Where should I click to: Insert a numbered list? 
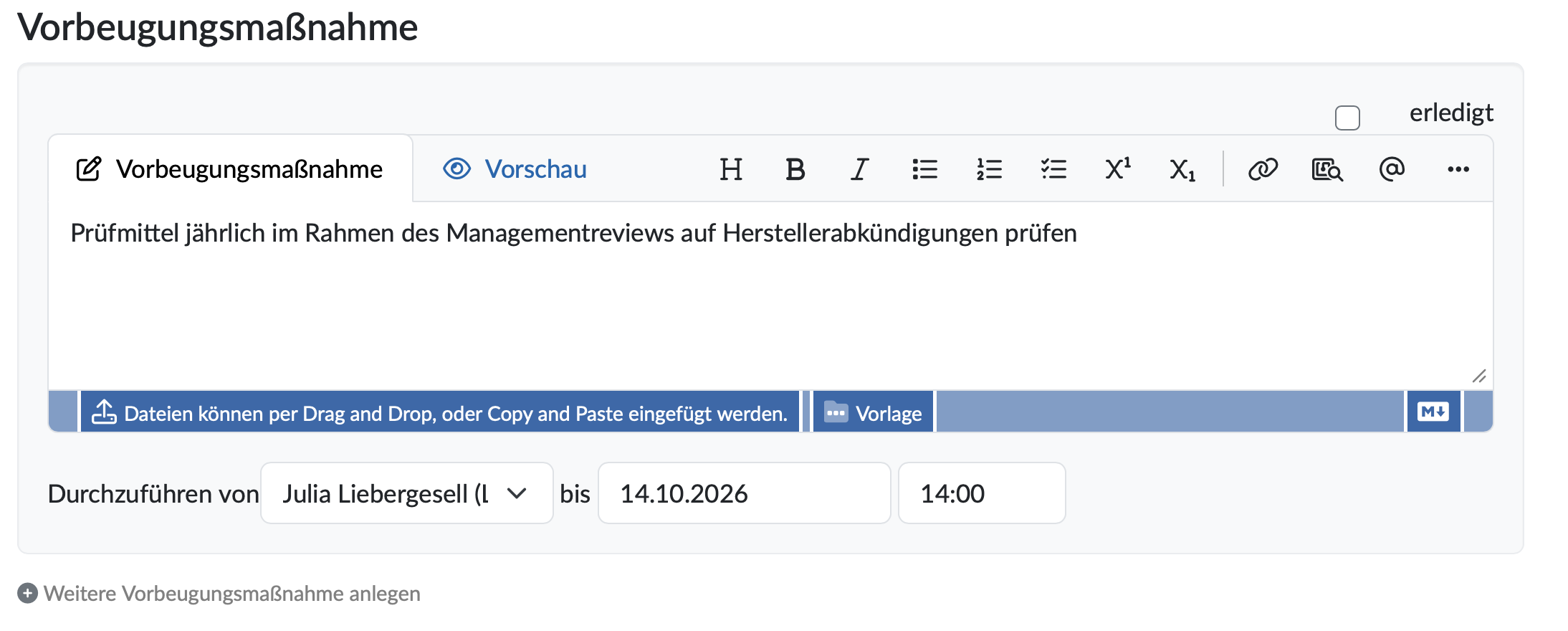click(989, 169)
